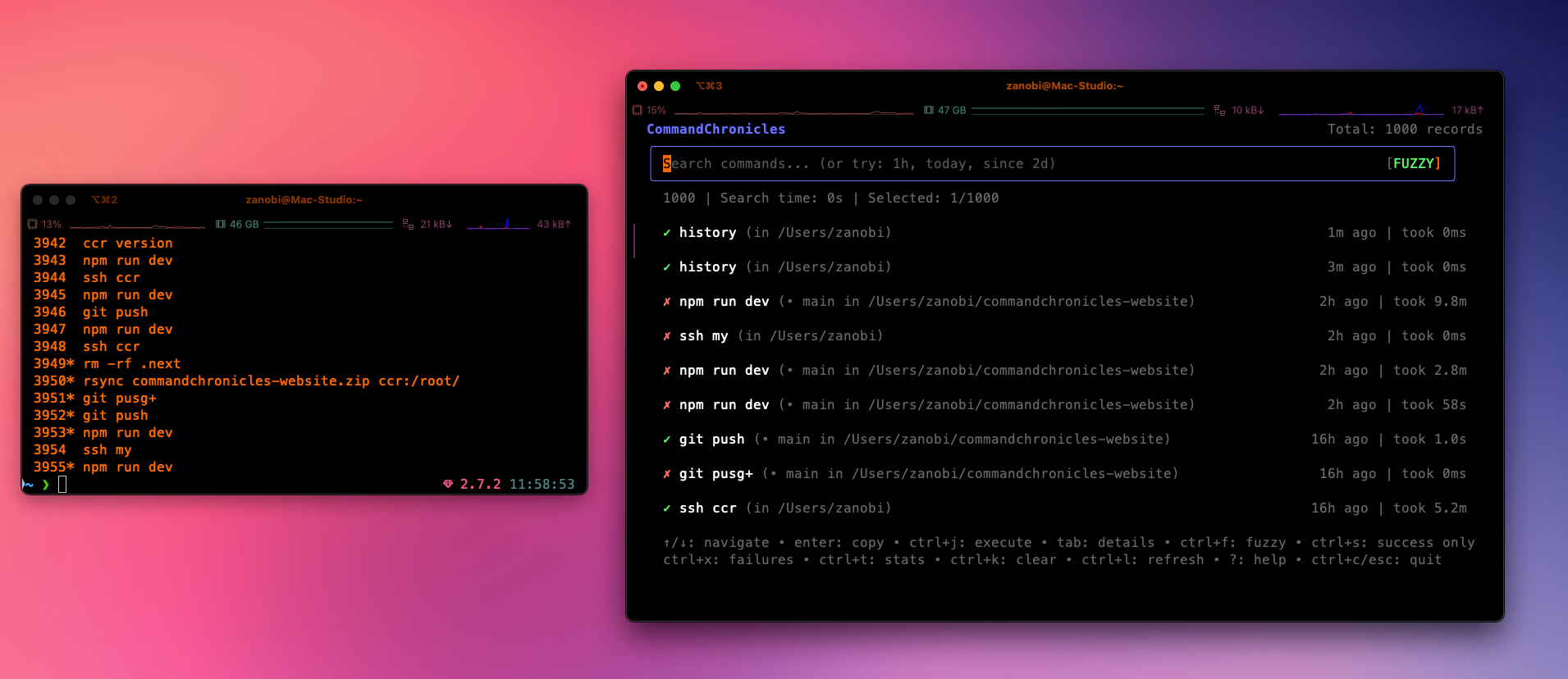Image resolution: width=1568 pixels, height=679 pixels.
Task: Click the Search commands input field
Action: tap(1052, 163)
